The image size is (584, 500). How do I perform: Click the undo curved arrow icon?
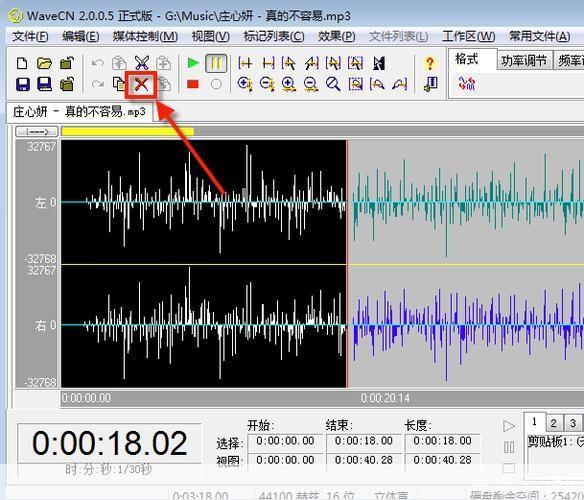pos(98,63)
